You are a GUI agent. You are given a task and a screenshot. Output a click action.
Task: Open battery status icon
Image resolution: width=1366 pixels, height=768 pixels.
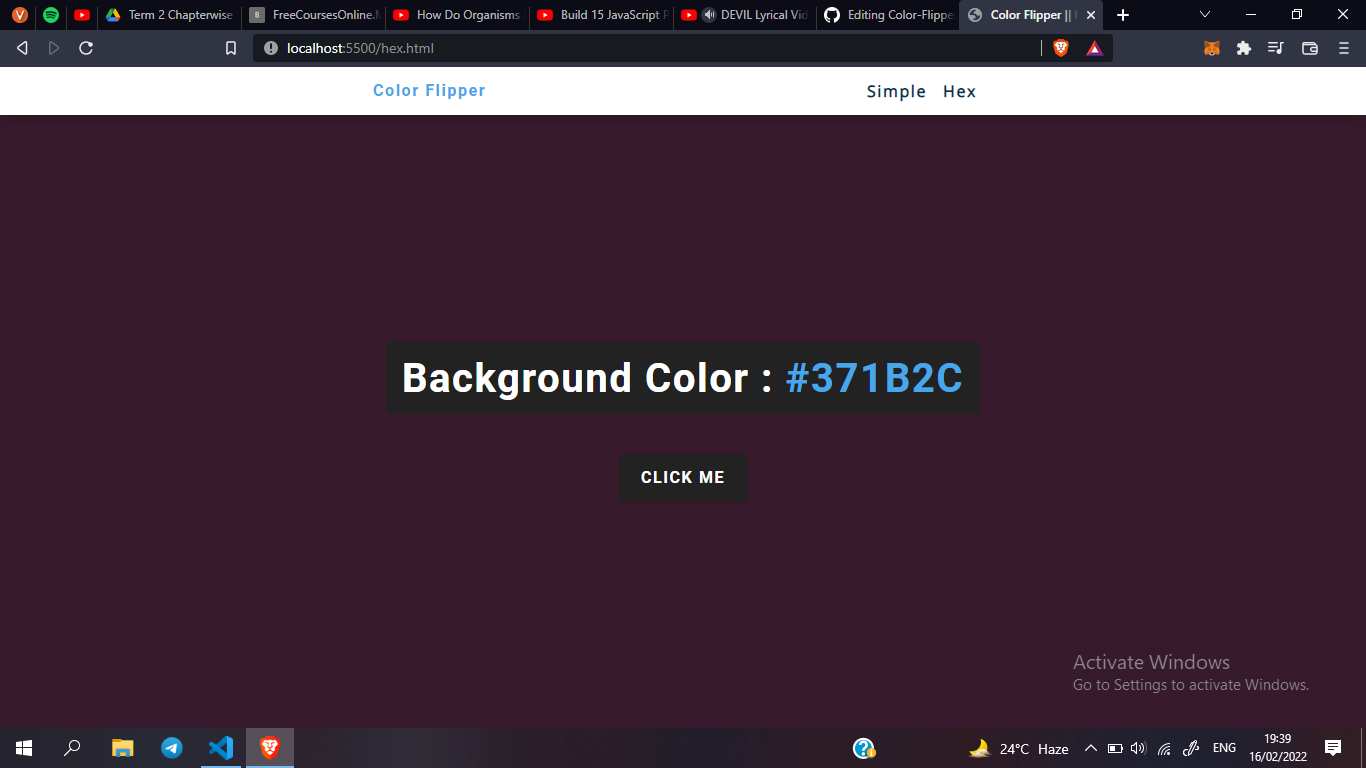(x=1115, y=748)
